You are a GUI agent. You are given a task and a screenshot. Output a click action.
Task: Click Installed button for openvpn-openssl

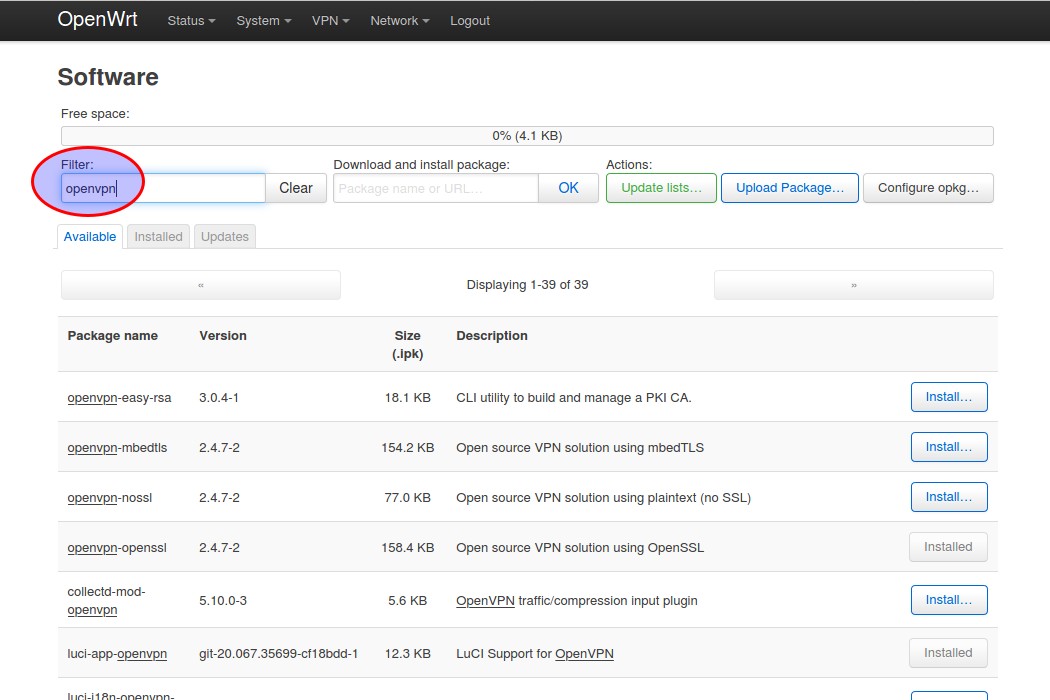pos(948,547)
